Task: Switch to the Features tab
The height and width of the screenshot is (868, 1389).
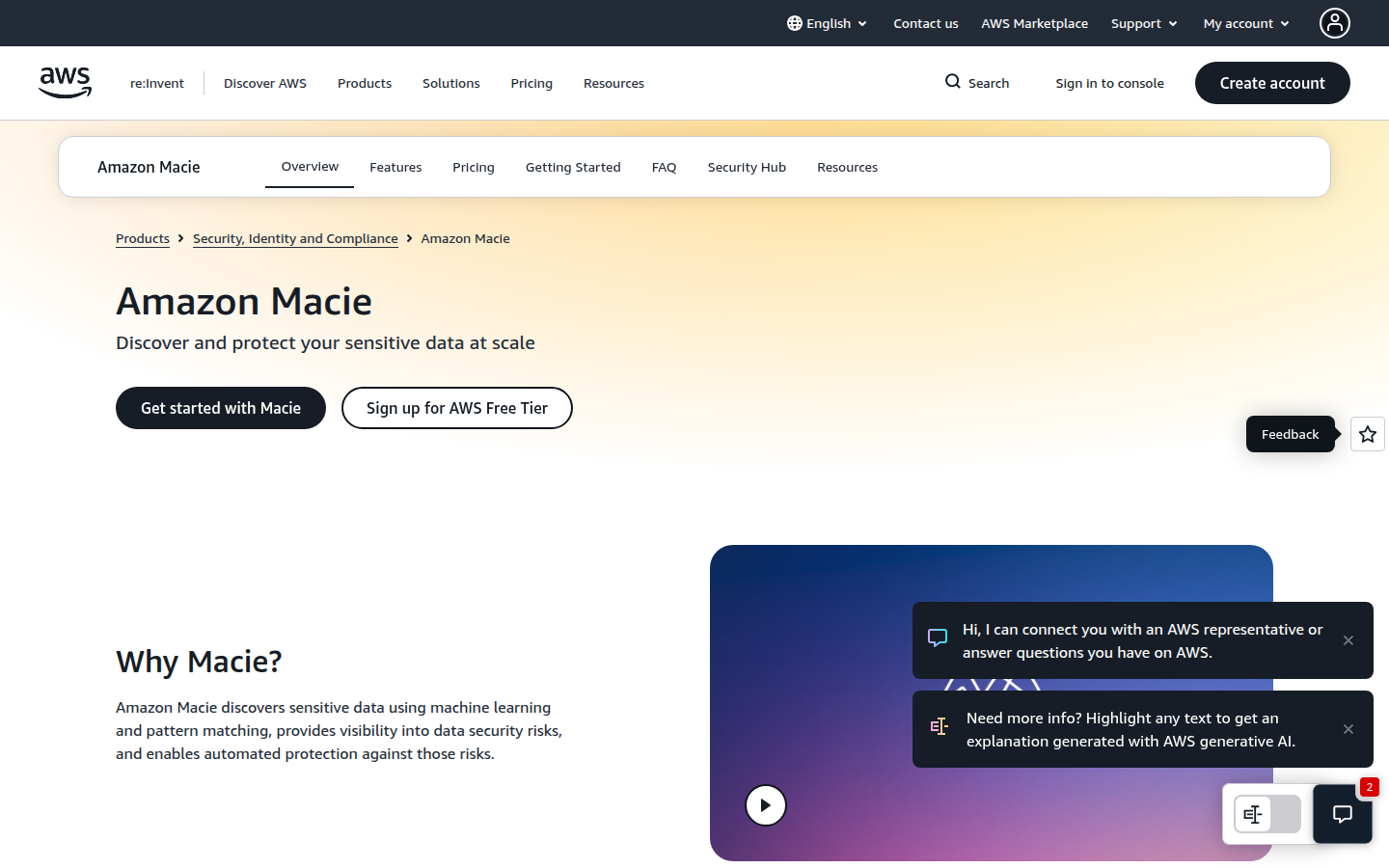Action: click(x=395, y=167)
